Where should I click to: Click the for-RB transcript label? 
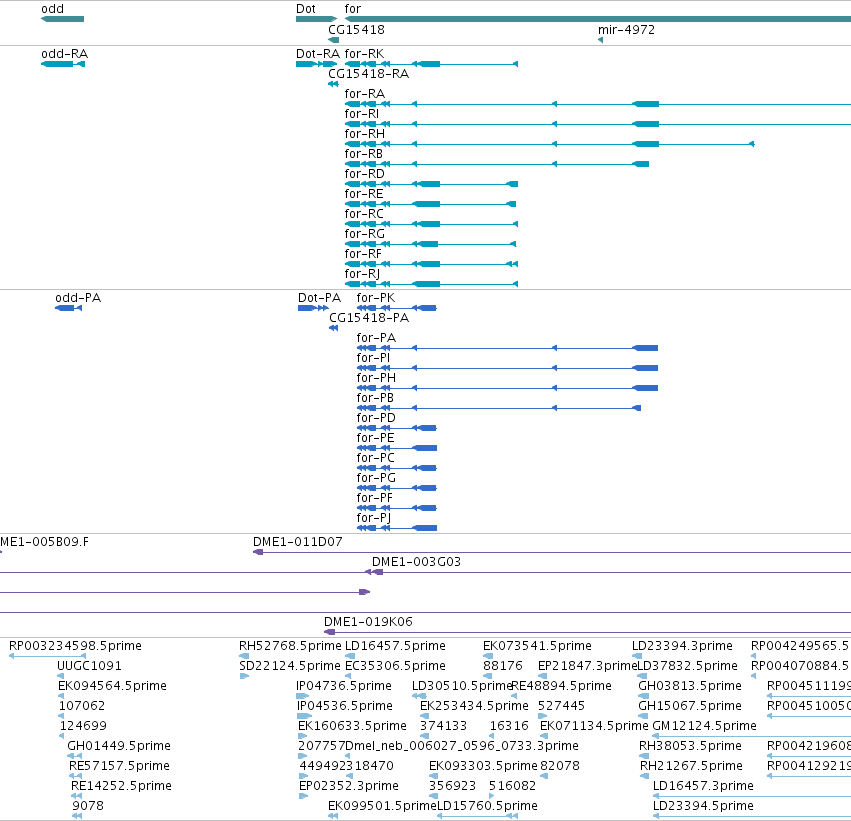tap(364, 154)
